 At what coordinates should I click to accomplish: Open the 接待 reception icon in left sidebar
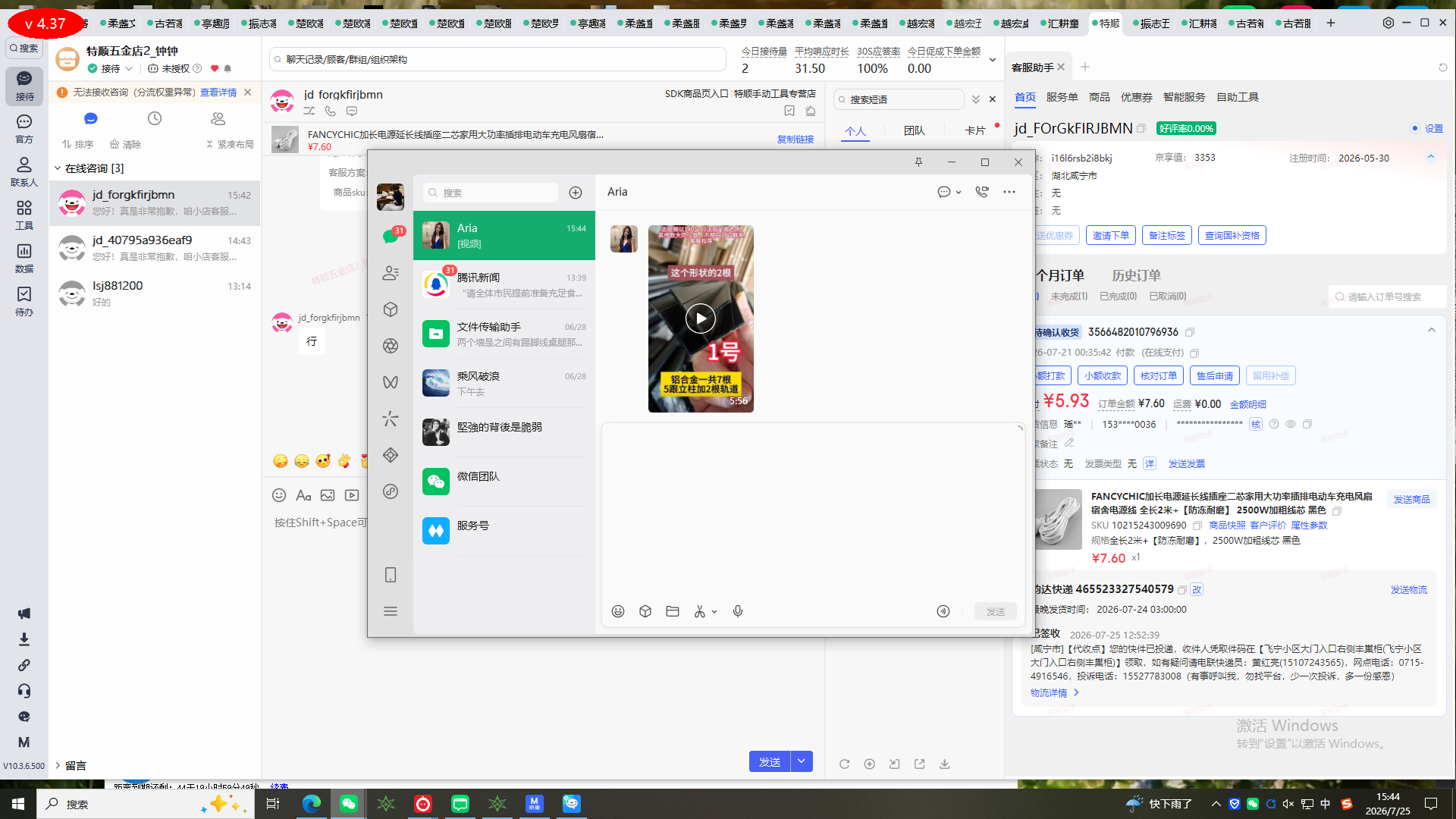point(24,86)
